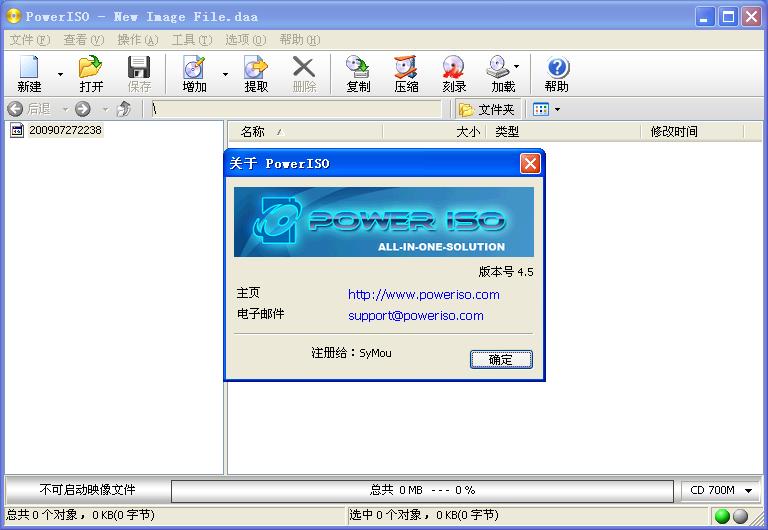Open the 选项(O) menu
The image size is (768, 530).
coord(245,40)
